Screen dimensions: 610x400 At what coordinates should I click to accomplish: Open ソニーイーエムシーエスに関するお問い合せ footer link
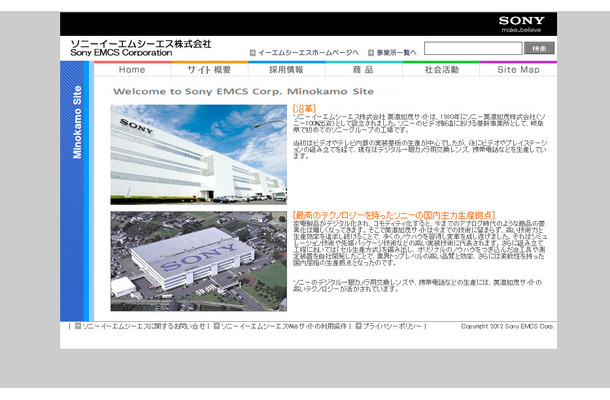pos(144,326)
